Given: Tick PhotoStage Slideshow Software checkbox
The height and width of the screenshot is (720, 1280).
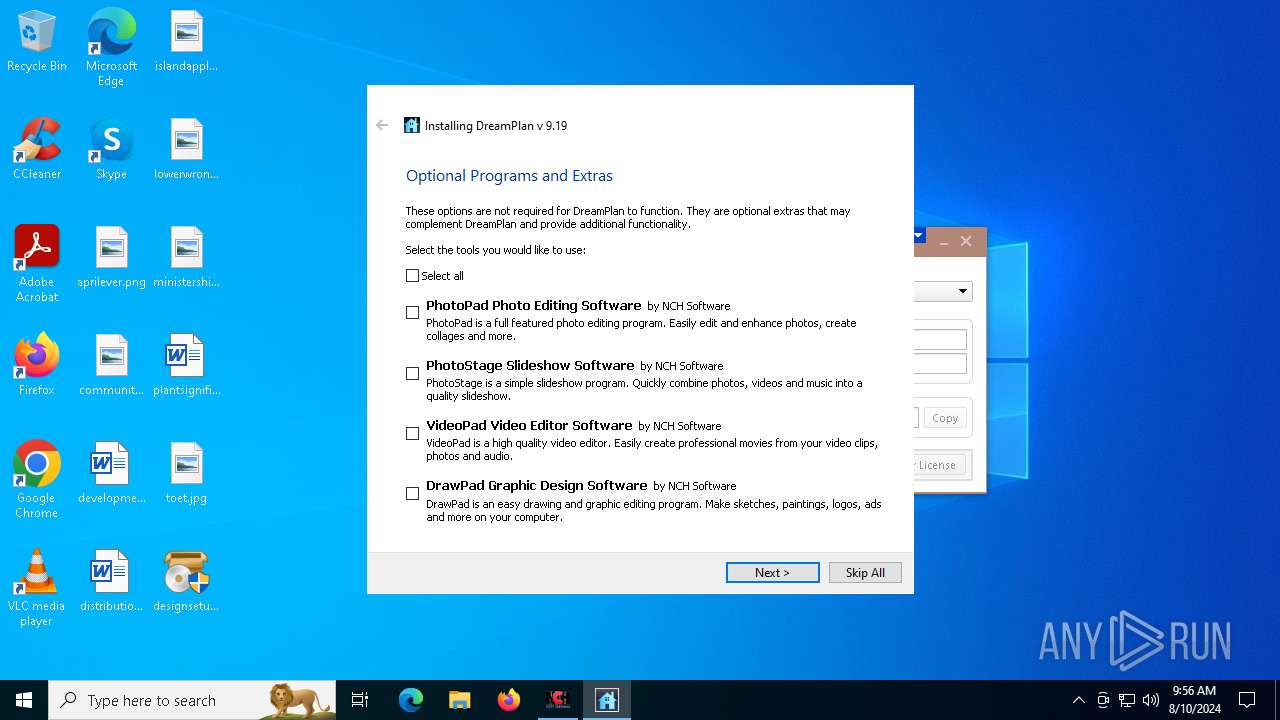Looking at the screenshot, I should point(412,373).
